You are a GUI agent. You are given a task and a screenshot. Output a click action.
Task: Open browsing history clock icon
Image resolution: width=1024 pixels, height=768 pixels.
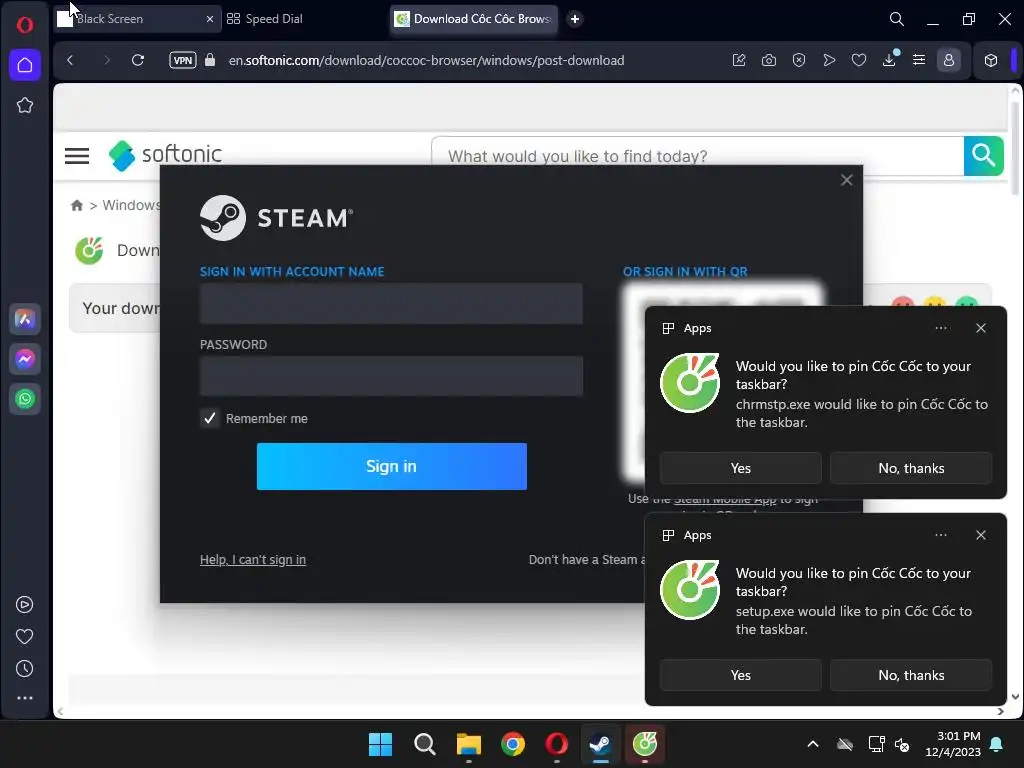[25, 669]
